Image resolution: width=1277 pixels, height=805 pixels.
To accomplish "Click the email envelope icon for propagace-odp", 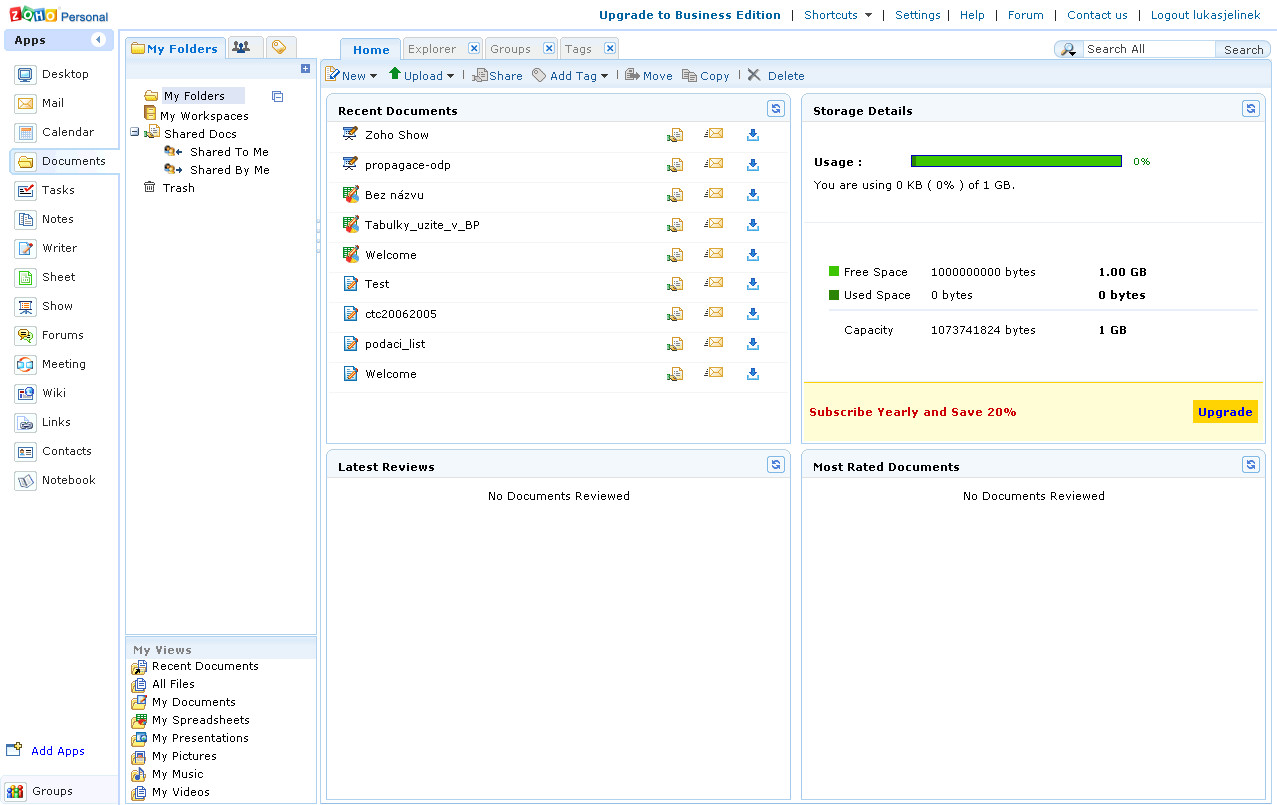I will [714, 164].
